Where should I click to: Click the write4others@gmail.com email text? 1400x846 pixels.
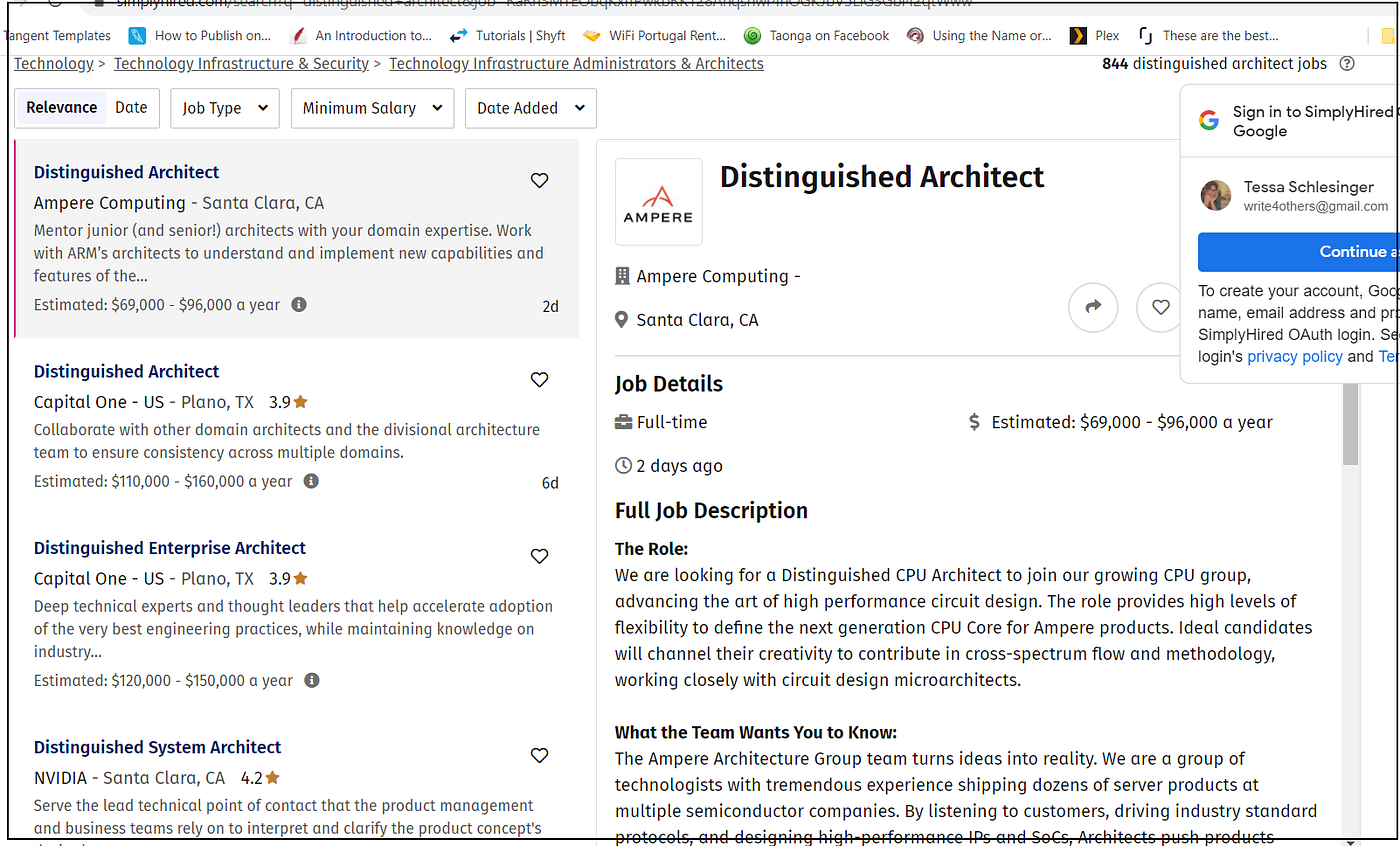(x=1316, y=207)
